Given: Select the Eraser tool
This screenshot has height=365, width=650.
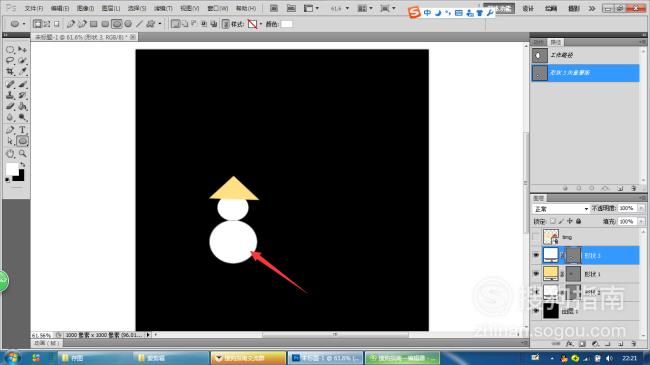Looking at the screenshot, I should click(x=10, y=106).
